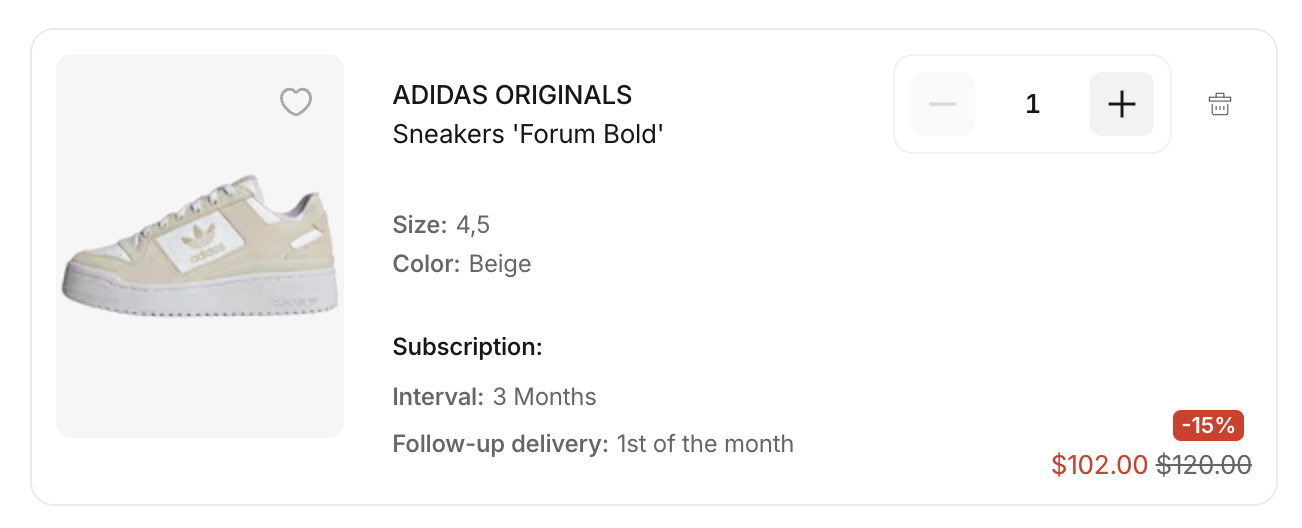Click the Subscription heading
This screenshot has height=528, width=1302.
point(467,347)
